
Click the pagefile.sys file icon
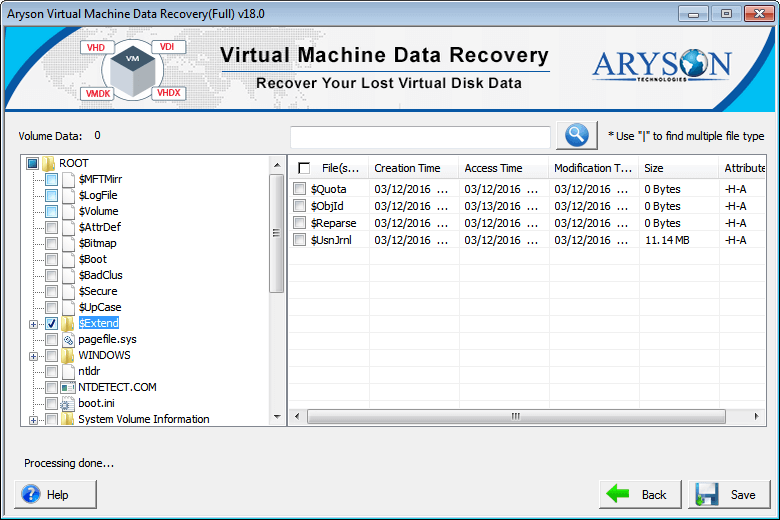(69, 339)
